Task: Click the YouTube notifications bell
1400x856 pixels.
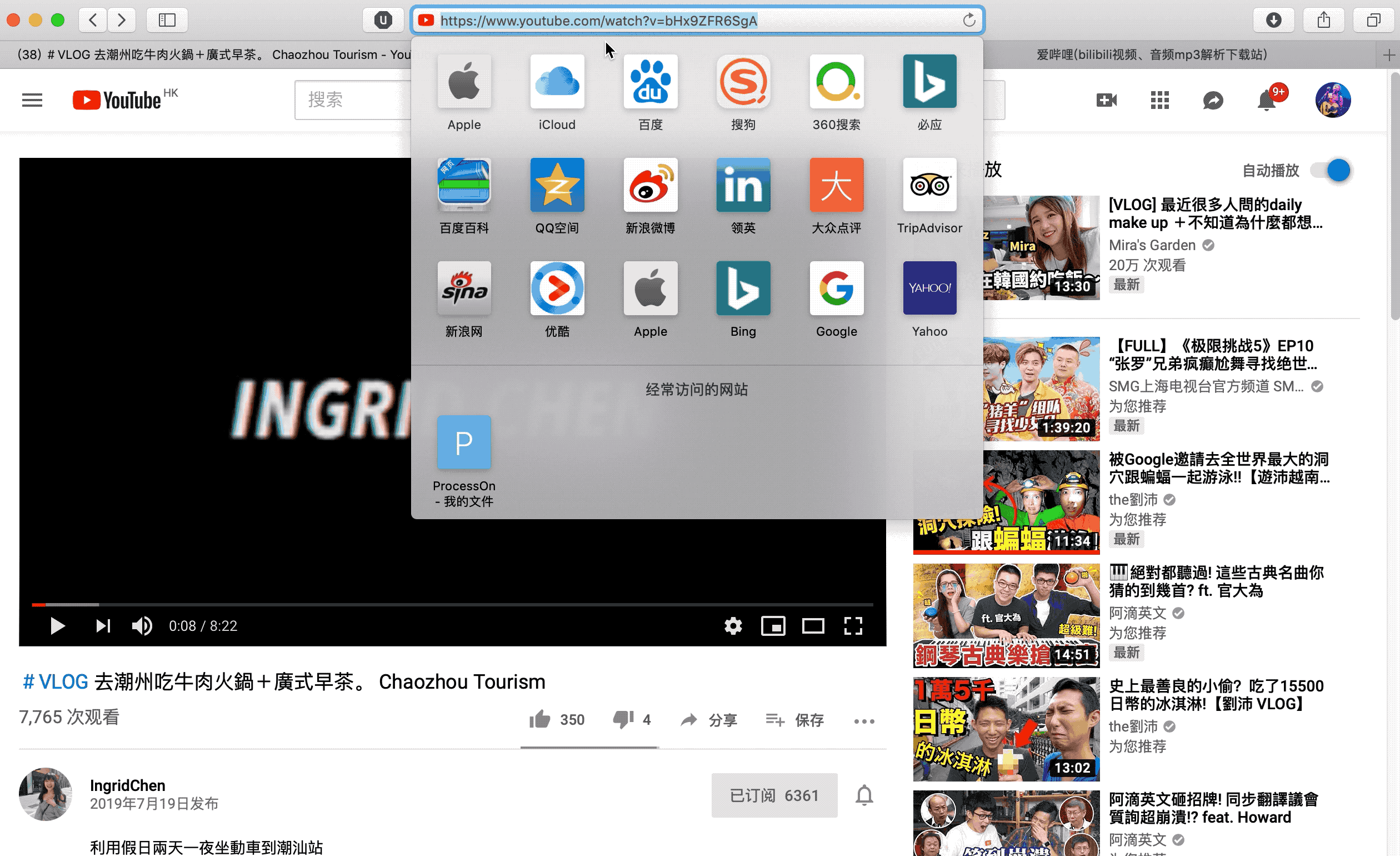Action: [1267, 101]
